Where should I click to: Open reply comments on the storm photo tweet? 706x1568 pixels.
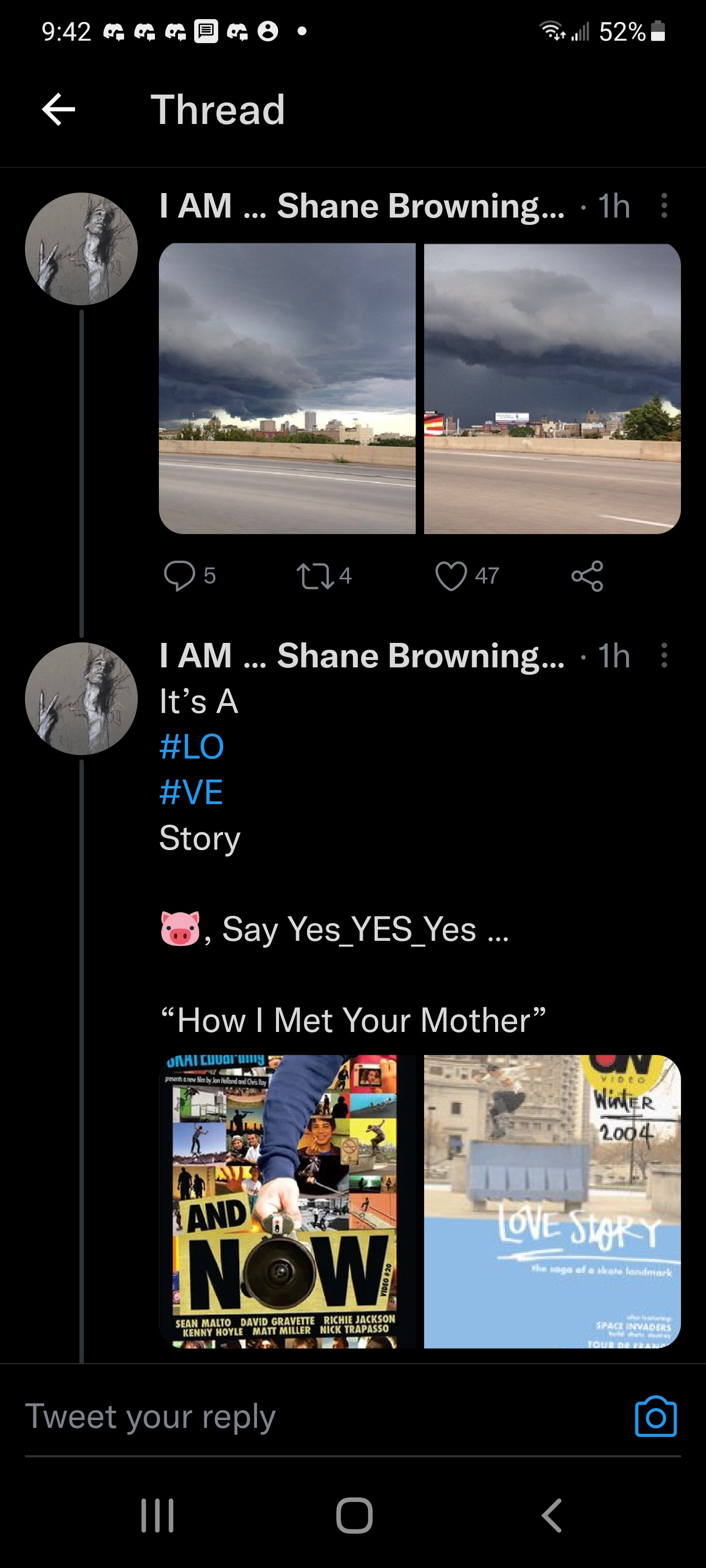tap(180, 575)
